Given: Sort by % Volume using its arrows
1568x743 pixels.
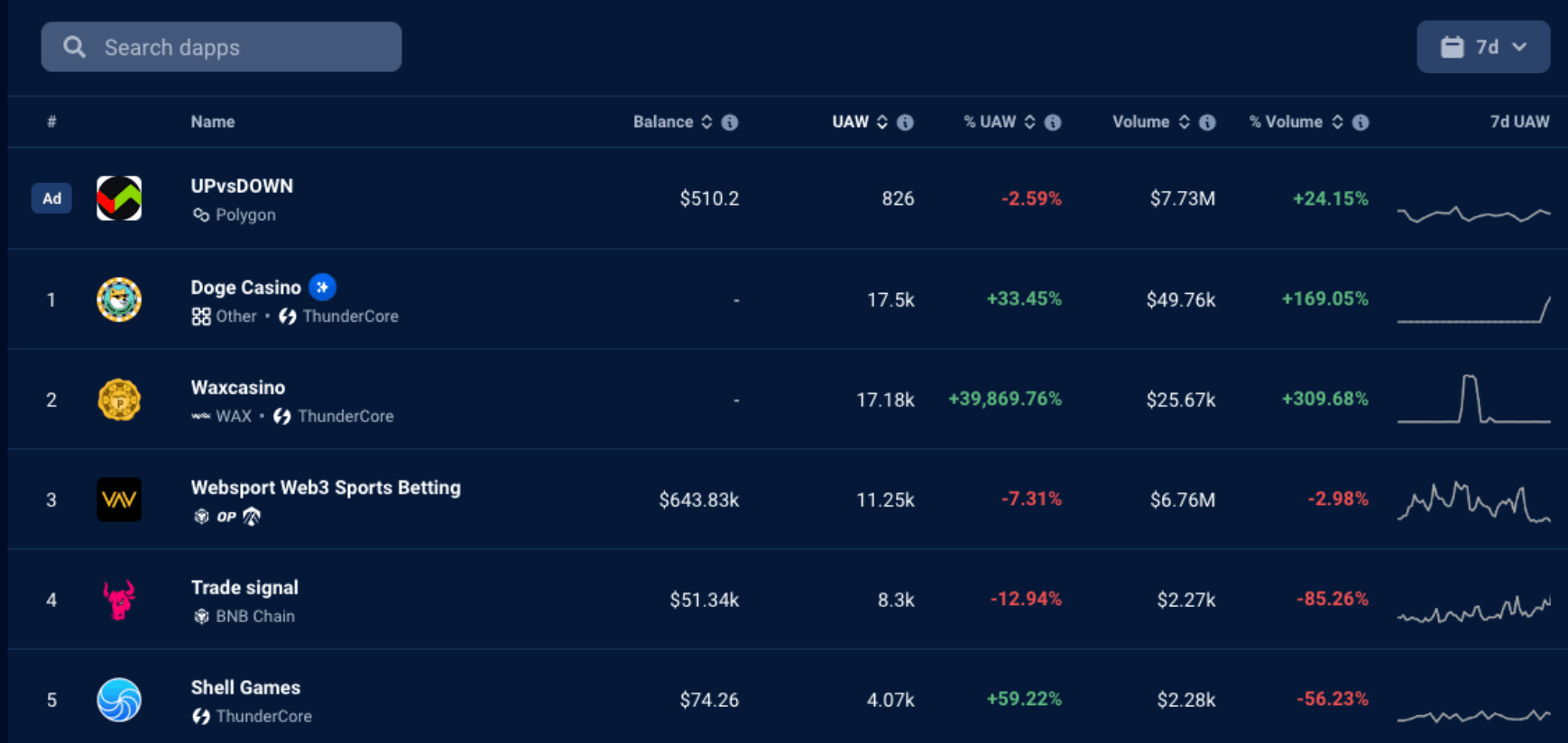Looking at the screenshot, I should [x=1337, y=122].
